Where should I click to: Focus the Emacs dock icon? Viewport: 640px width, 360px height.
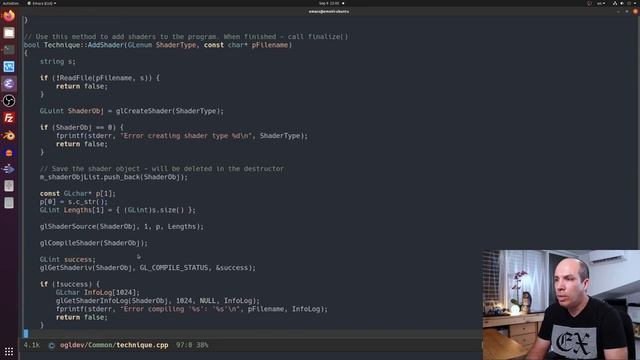click(x=9, y=84)
